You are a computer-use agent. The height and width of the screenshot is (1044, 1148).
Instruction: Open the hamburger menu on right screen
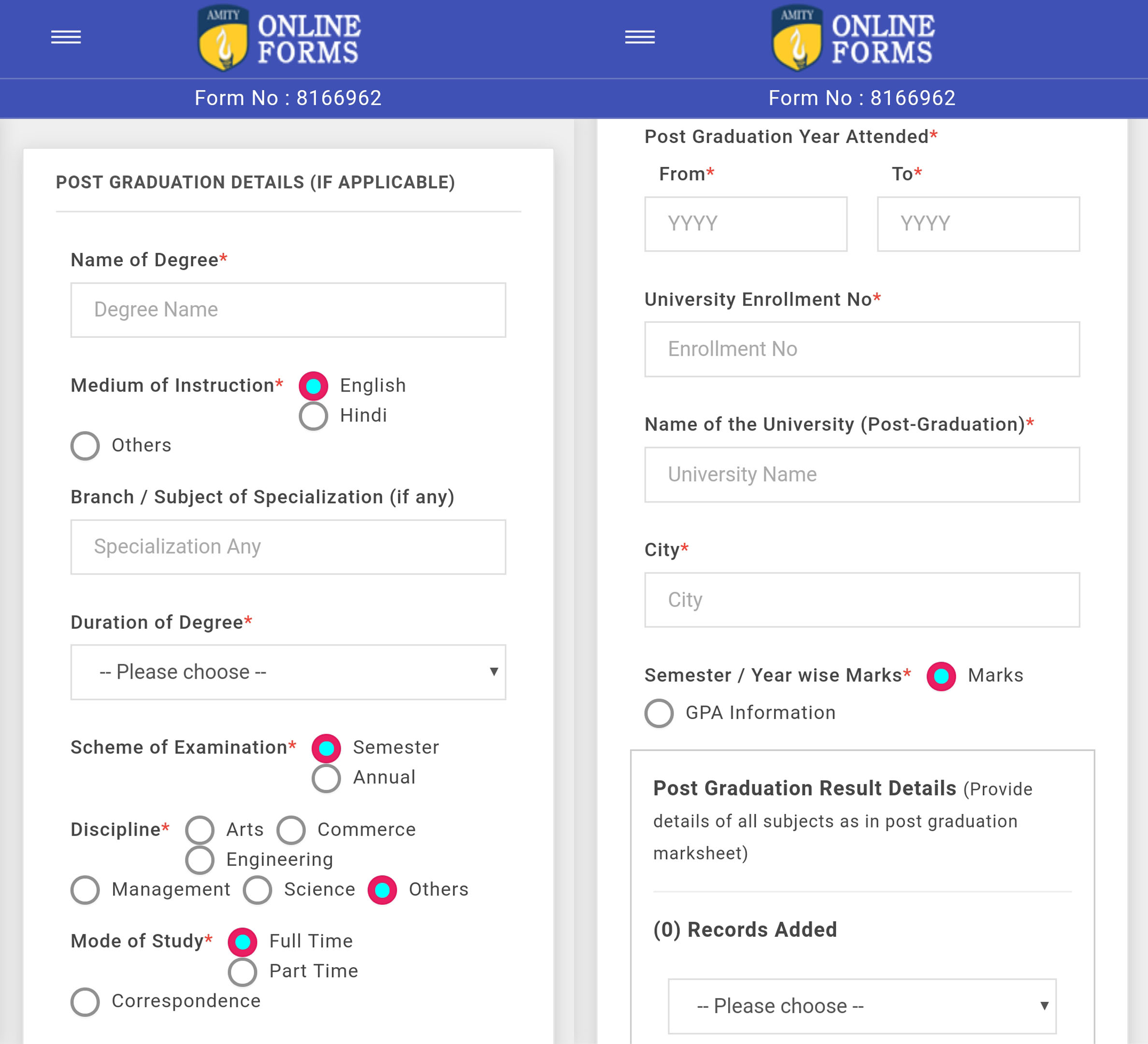pos(640,38)
